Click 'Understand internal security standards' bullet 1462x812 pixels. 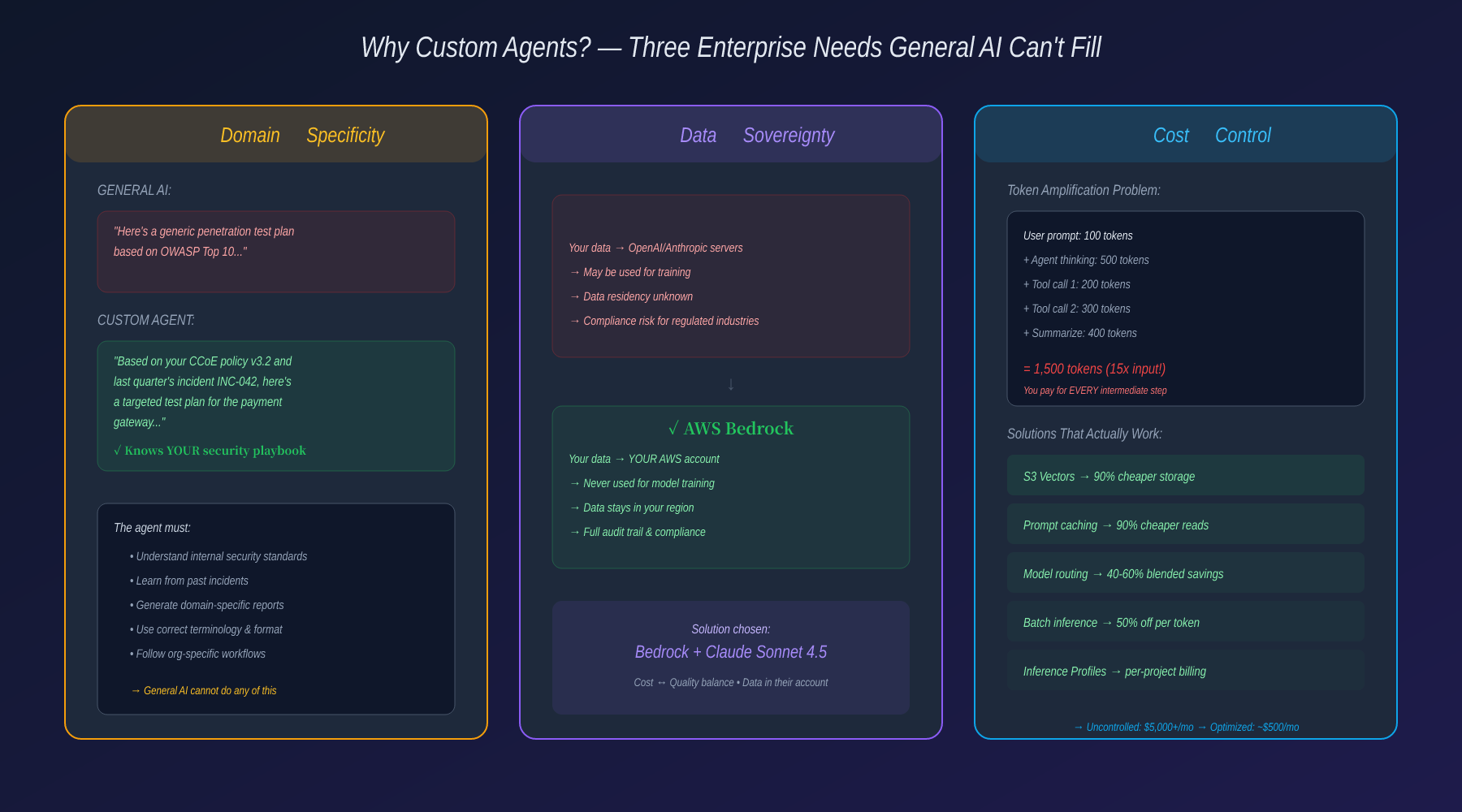click(x=218, y=556)
